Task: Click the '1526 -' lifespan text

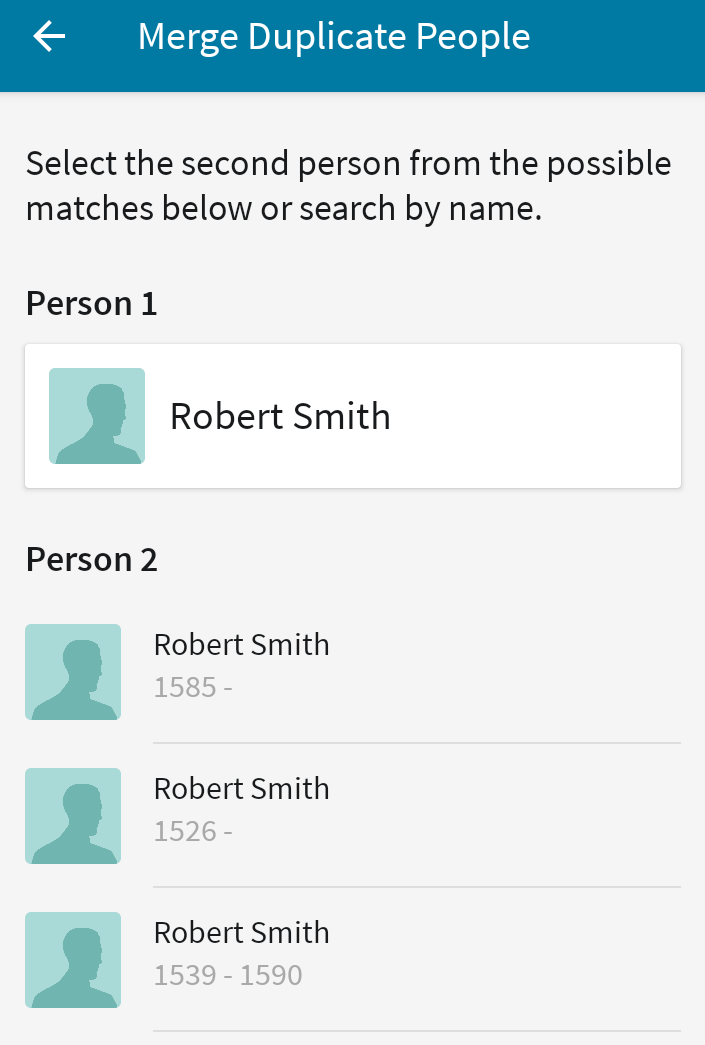Action: 193,831
